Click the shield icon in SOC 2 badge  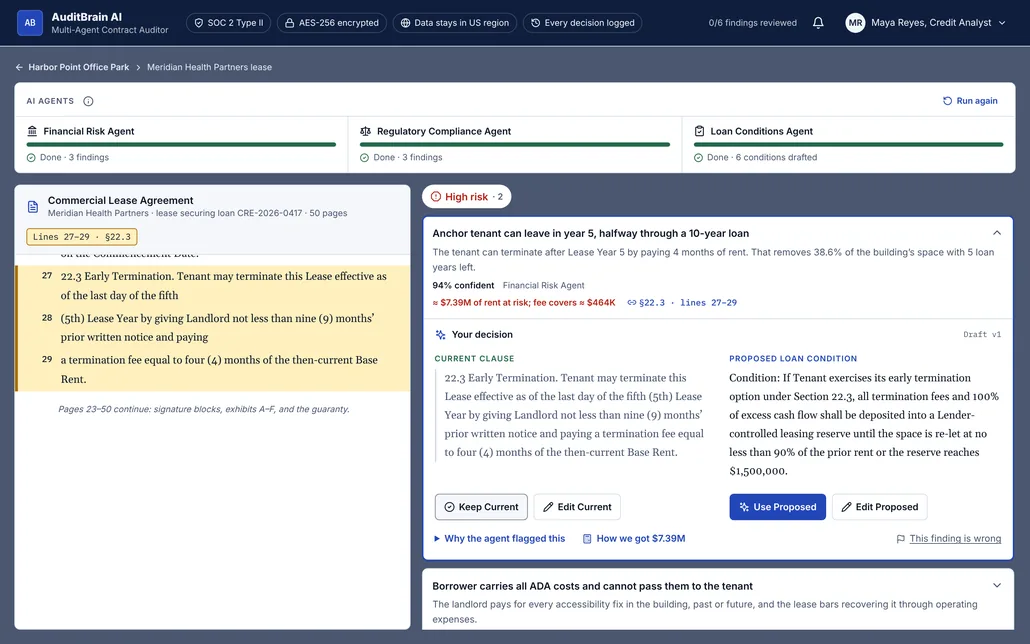tap(199, 23)
